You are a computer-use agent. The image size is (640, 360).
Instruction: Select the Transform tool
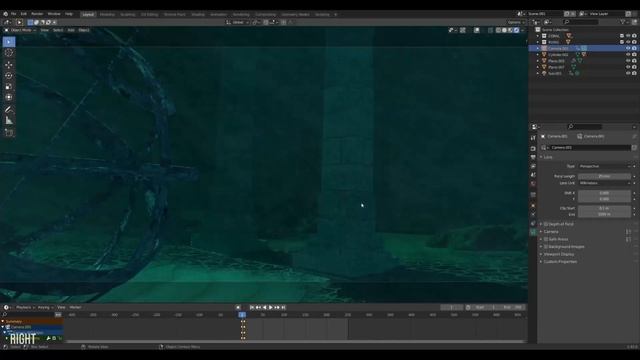[9, 98]
